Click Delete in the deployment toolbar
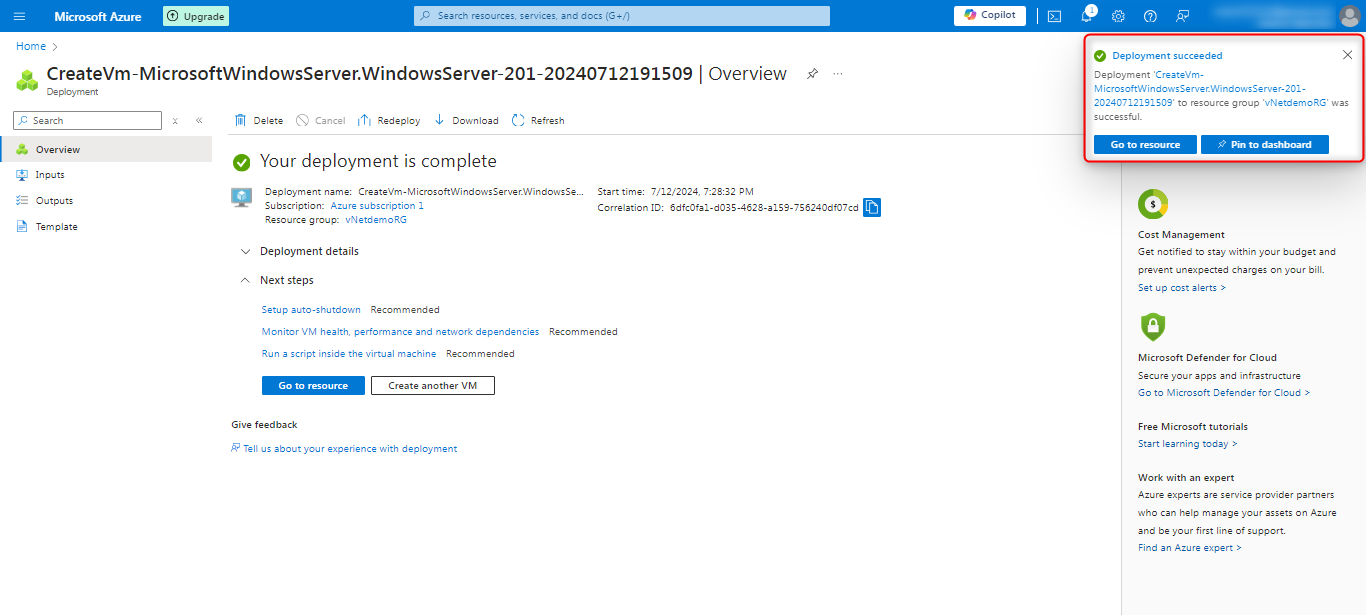The height and width of the screenshot is (615, 1366). click(x=259, y=120)
